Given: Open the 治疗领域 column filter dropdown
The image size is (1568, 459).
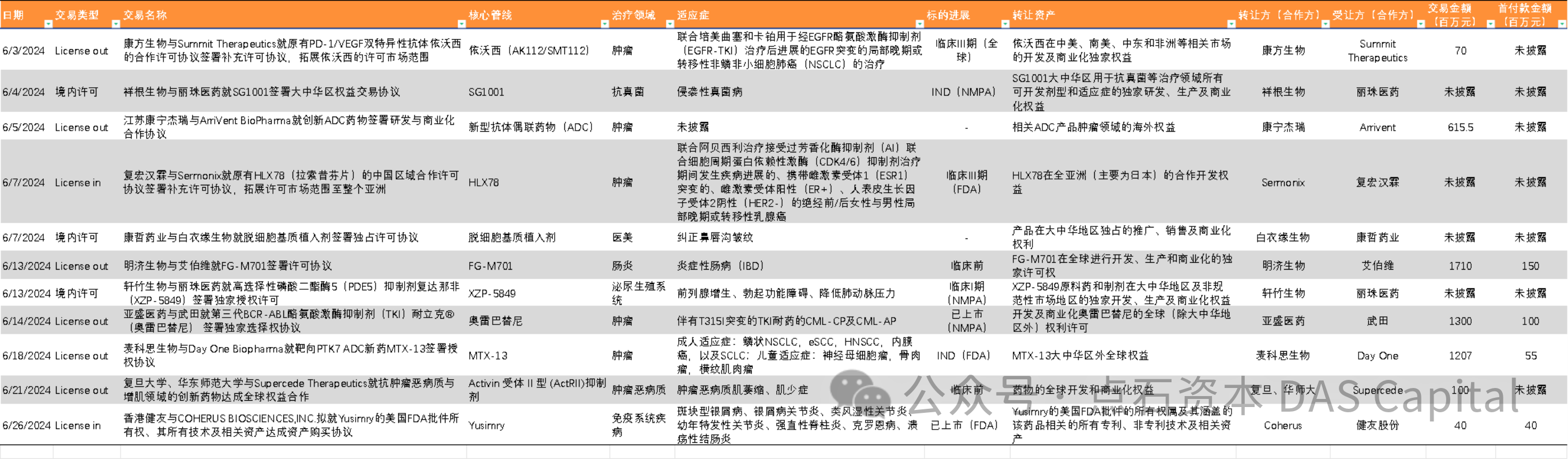Looking at the screenshot, I should (669, 24).
